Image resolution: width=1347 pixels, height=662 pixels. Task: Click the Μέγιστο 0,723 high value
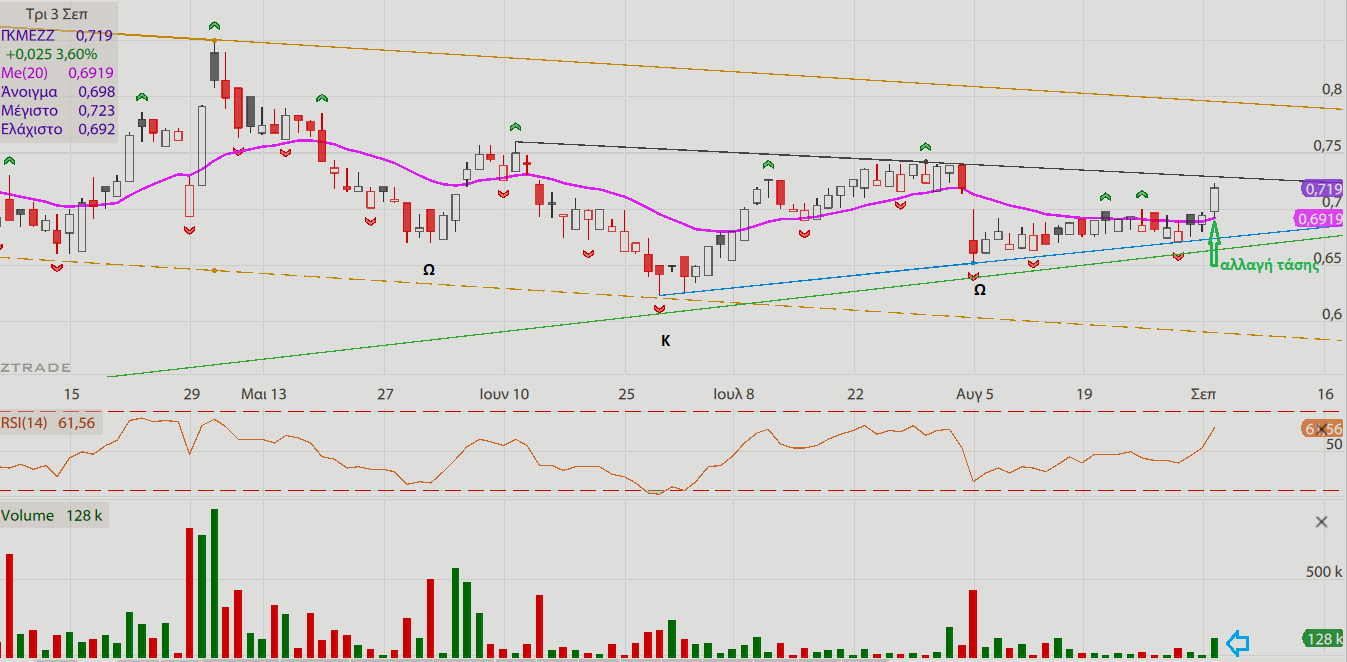57,111
